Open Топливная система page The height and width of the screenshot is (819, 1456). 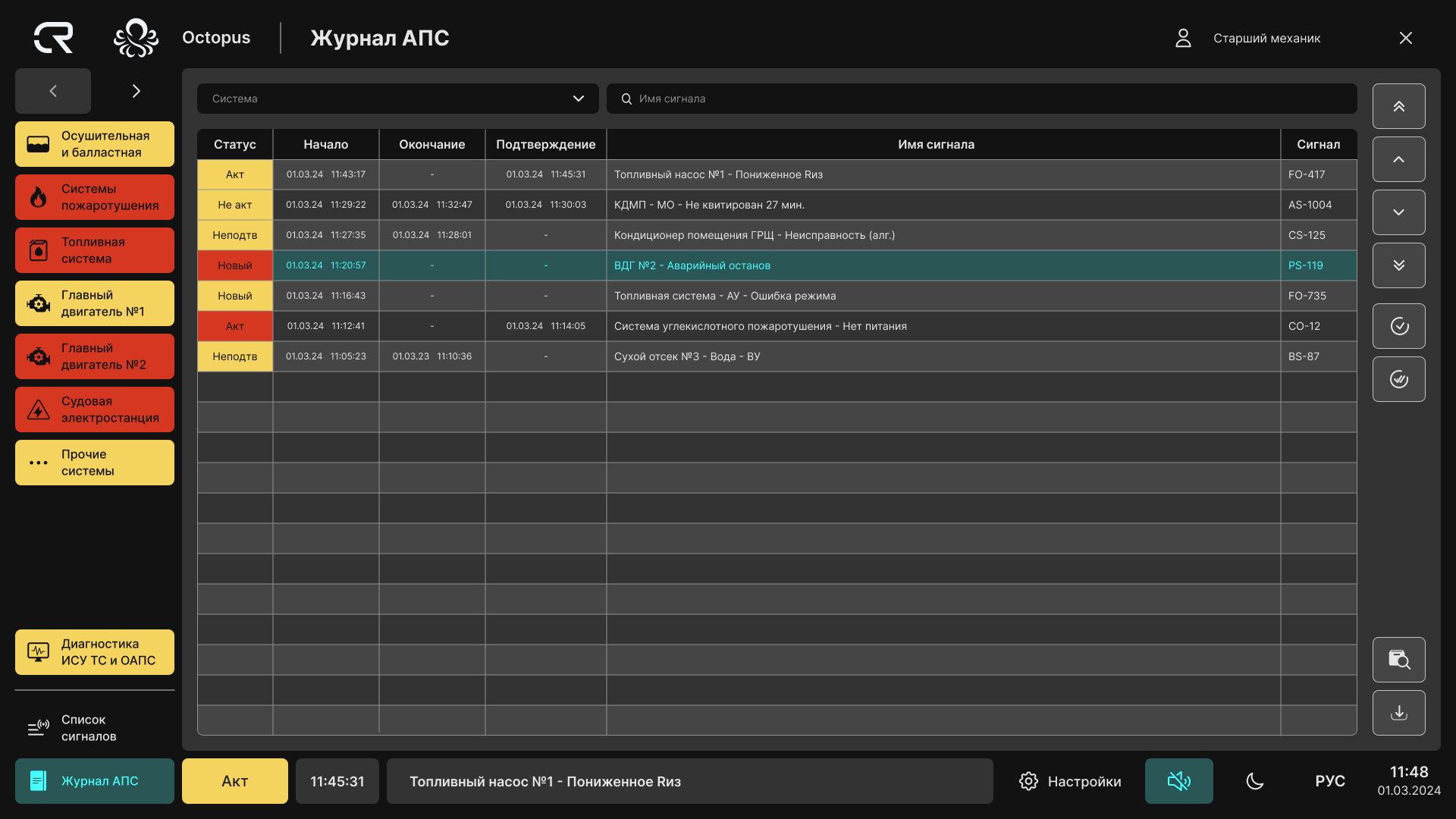[95, 250]
